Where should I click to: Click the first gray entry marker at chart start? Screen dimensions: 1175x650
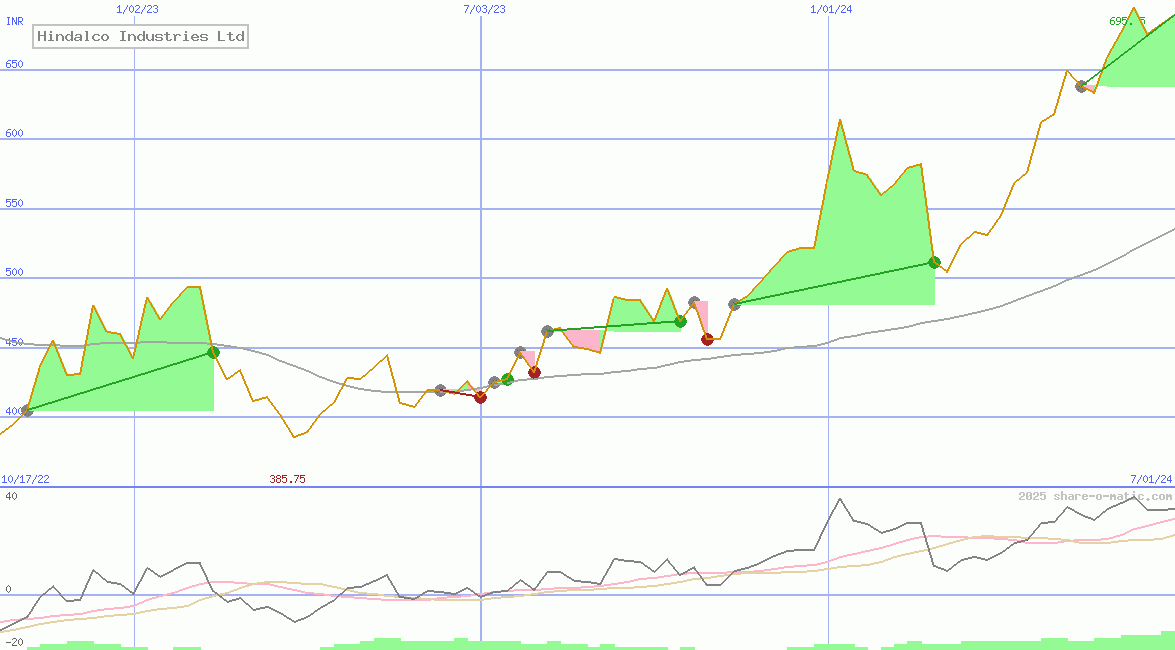tap(27, 410)
